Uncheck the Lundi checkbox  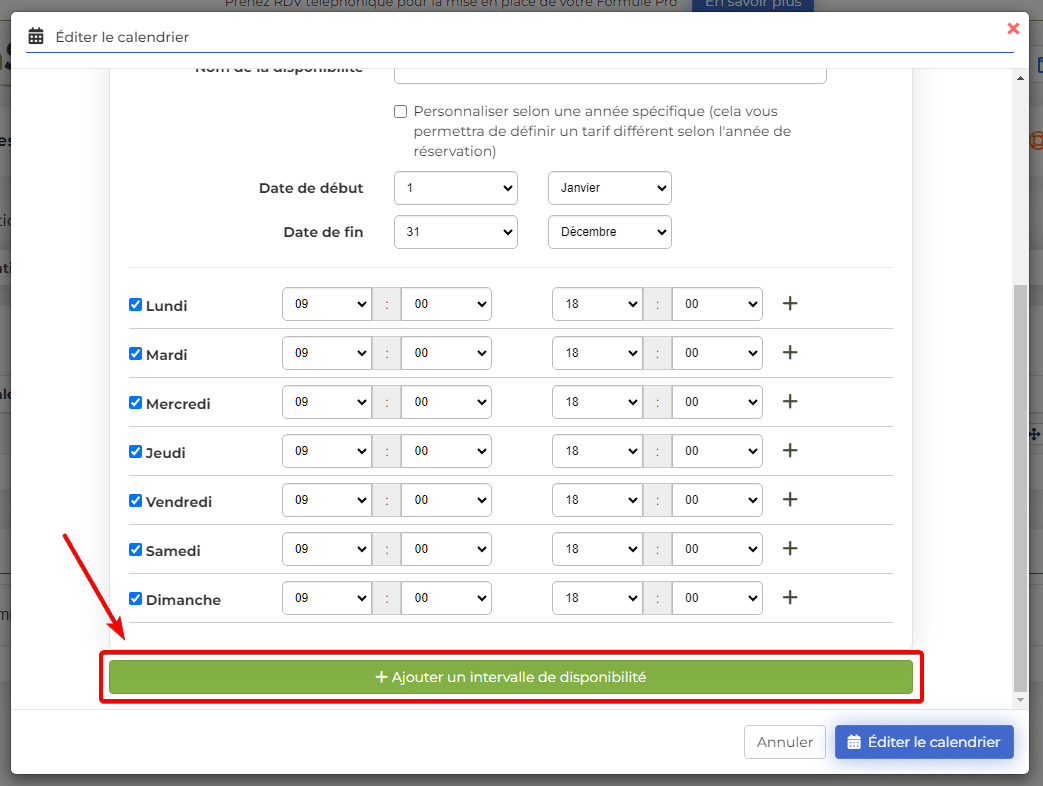click(x=136, y=305)
